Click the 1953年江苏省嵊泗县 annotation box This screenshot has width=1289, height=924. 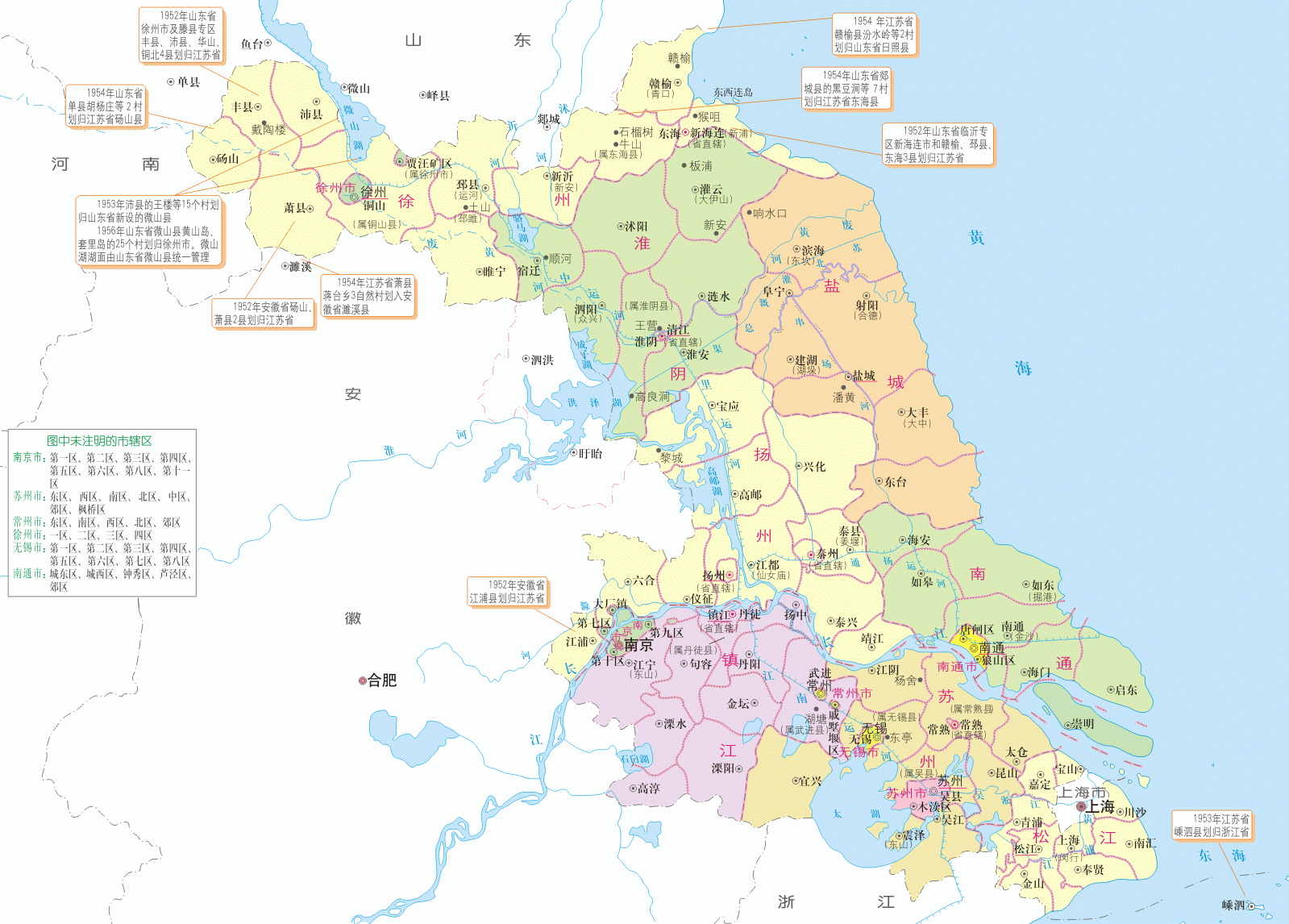(x=1212, y=825)
